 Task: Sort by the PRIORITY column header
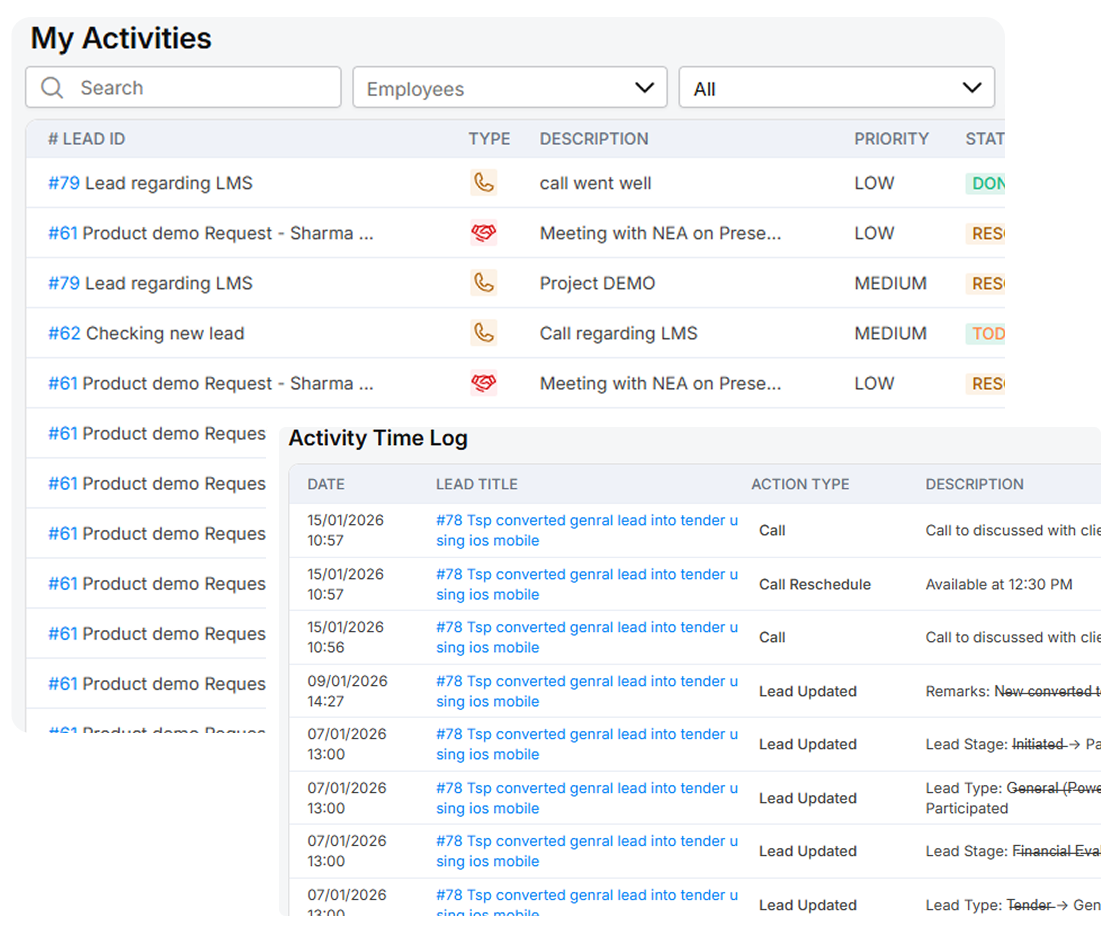pos(891,139)
